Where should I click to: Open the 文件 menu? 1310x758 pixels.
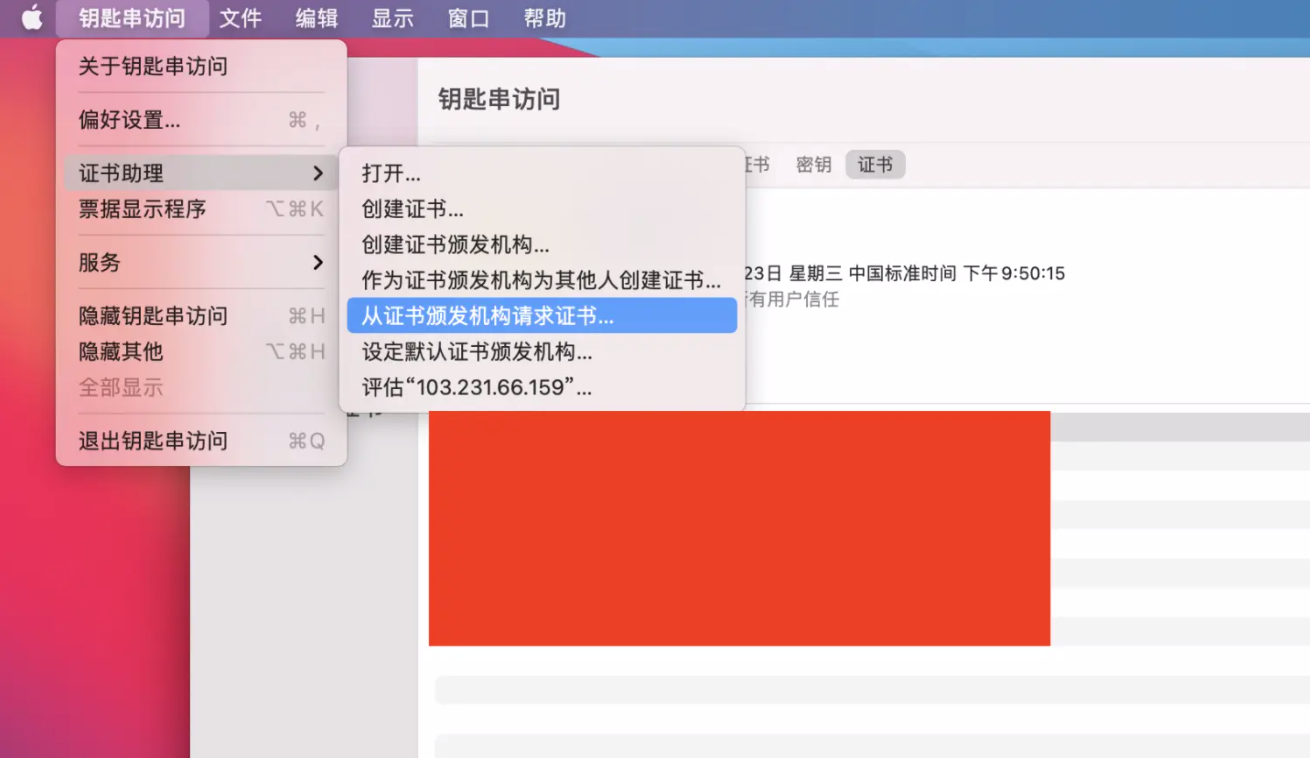click(x=241, y=18)
